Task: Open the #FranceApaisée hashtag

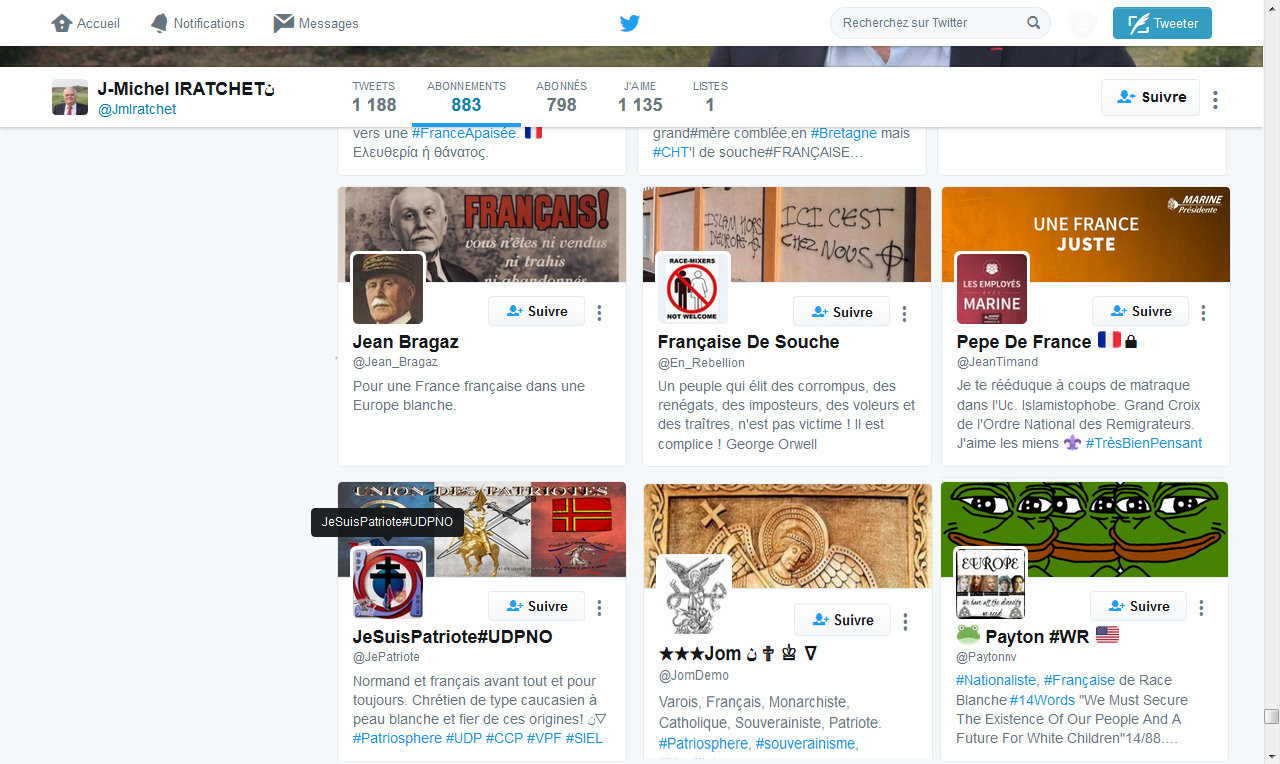Action: pyautogui.click(x=465, y=132)
